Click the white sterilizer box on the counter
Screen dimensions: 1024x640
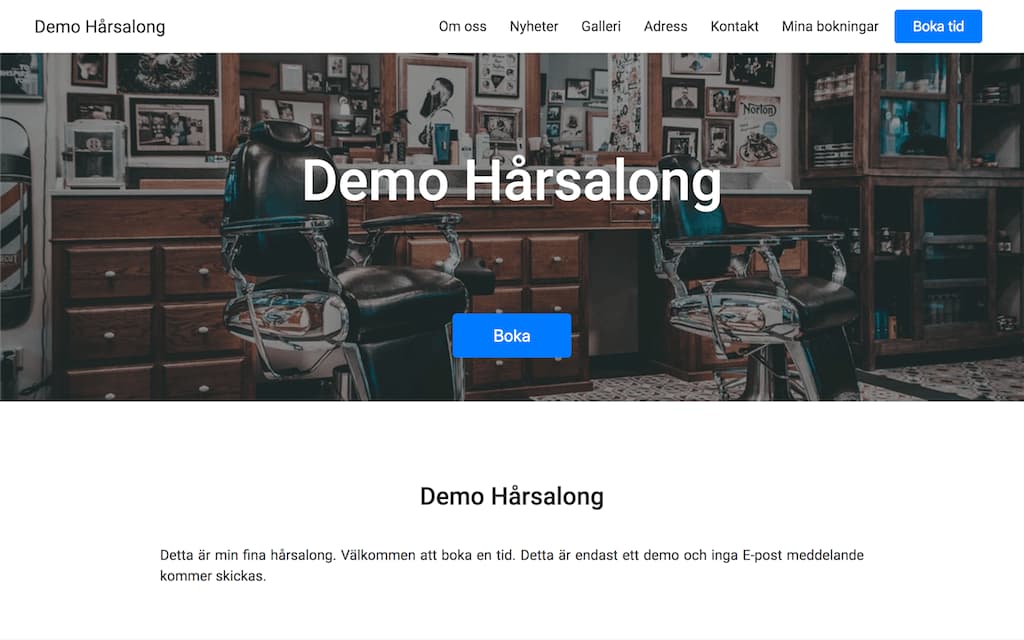[x=94, y=153]
